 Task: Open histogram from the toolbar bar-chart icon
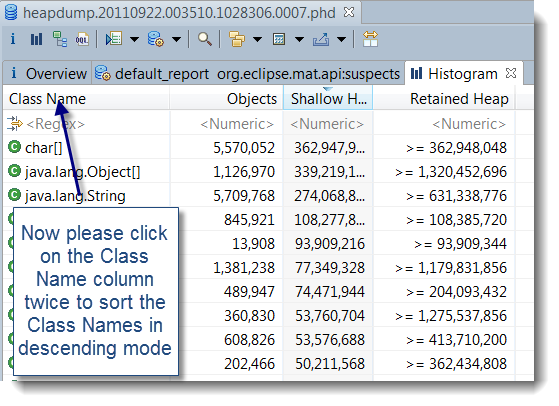click(x=36, y=39)
